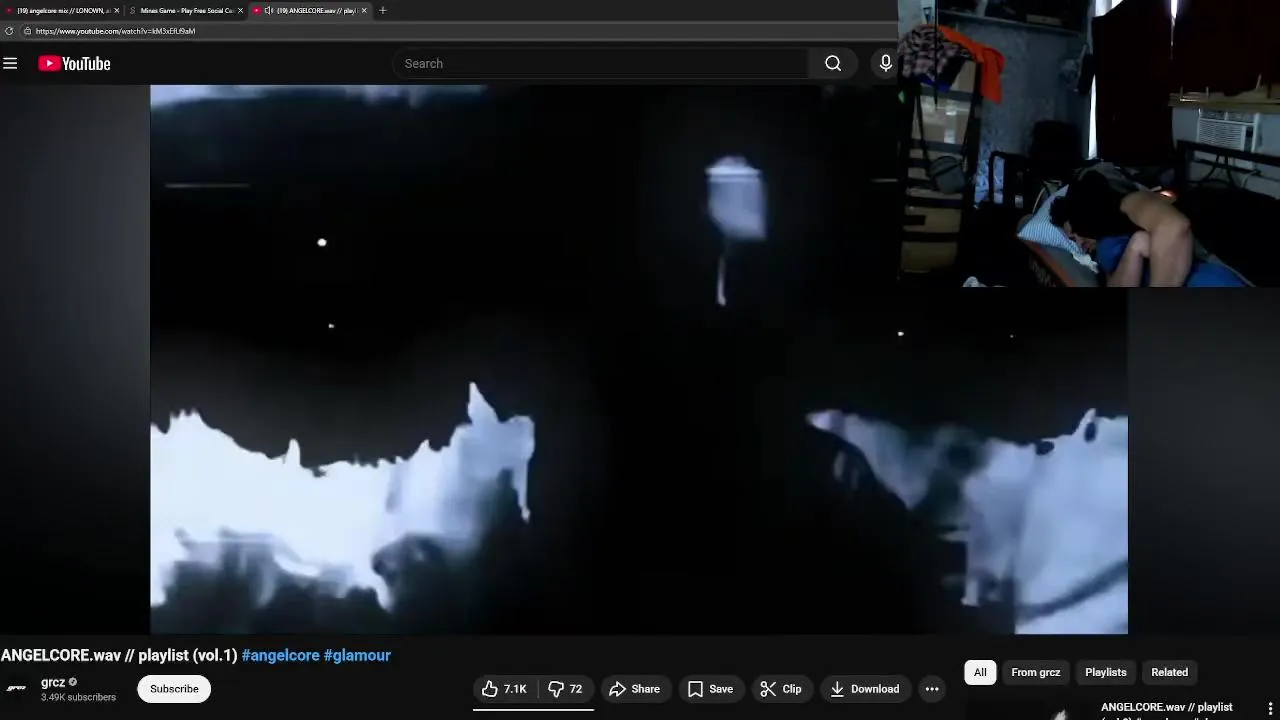The height and width of the screenshot is (720, 1280).
Task: Create a Clip of the video
Action: tap(781, 689)
